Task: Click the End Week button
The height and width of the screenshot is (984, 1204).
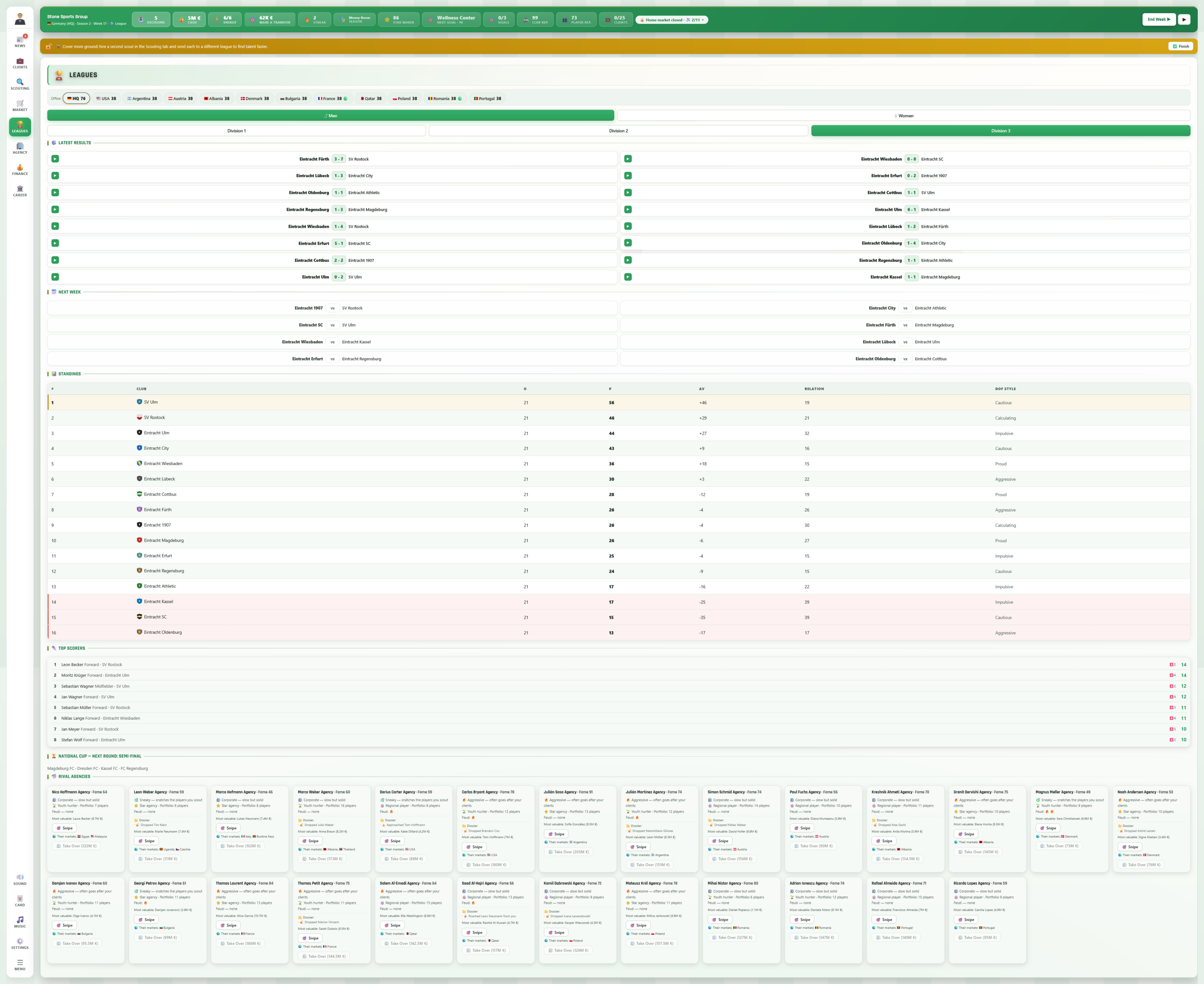Action: pos(1158,19)
